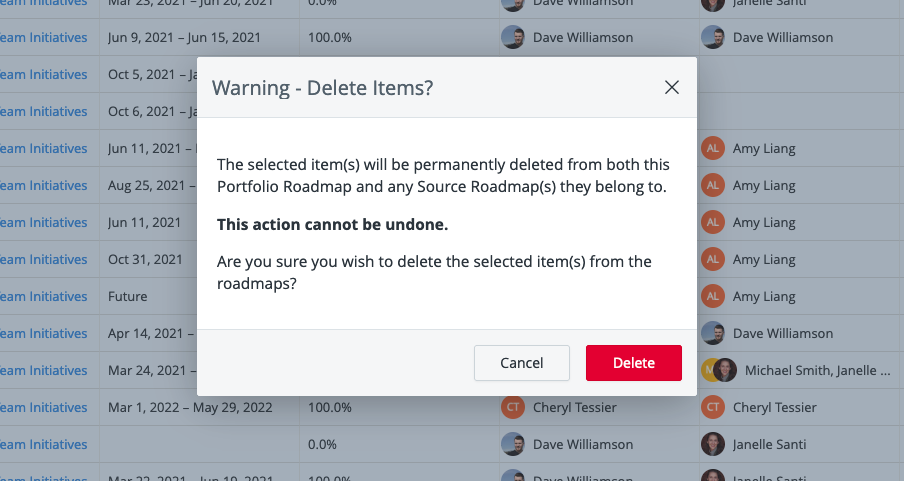Click Dave Williamson's avatar in the Apr 14 row

(x=713, y=333)
